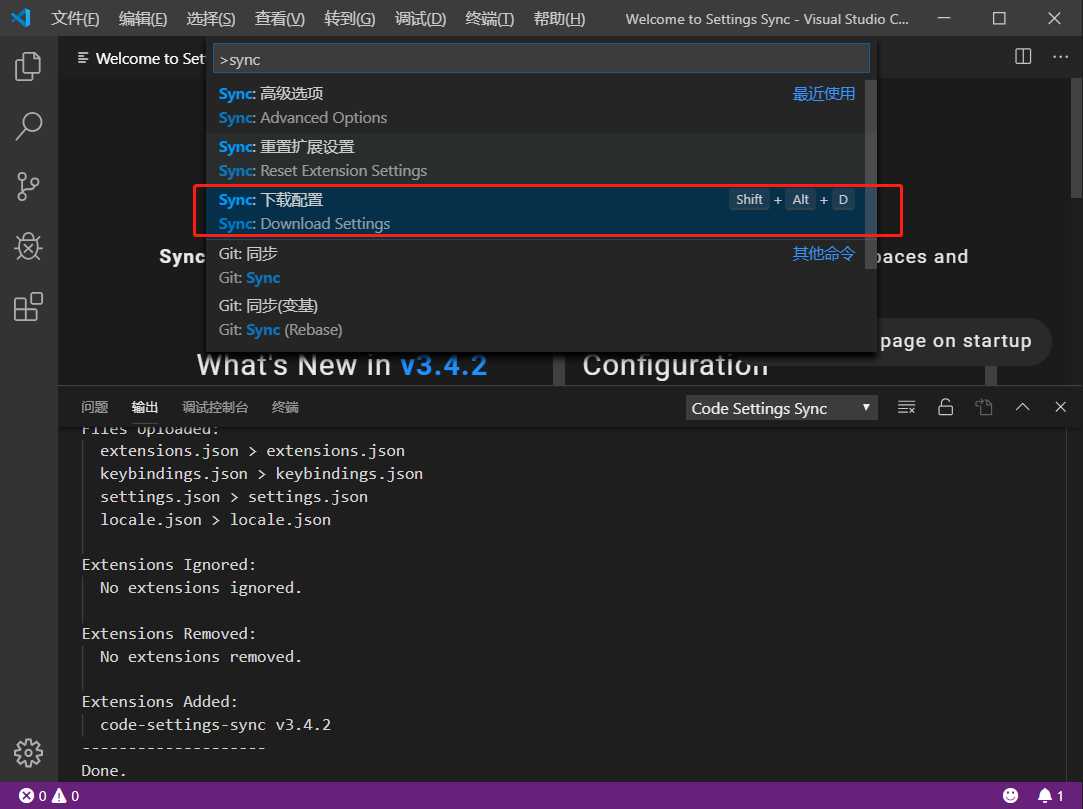Switch to the 终端 panel tab
The width and height of the screenshot is (1083, 809).
pyautogui.click(x=285, y=408)
